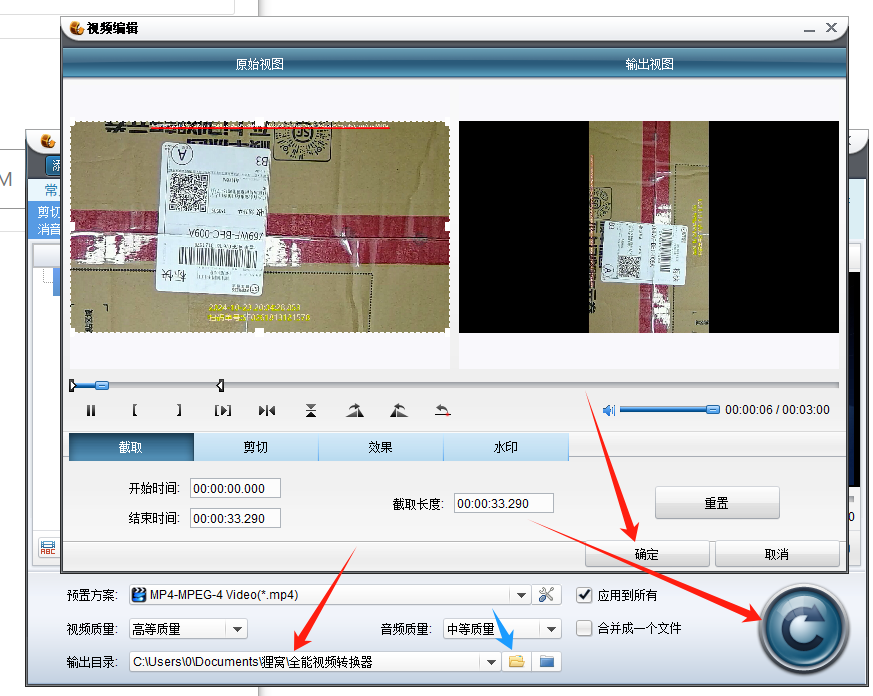Switch to the 水印 tab
Viewport: 873px width, 696px height.
click(506, 447)
